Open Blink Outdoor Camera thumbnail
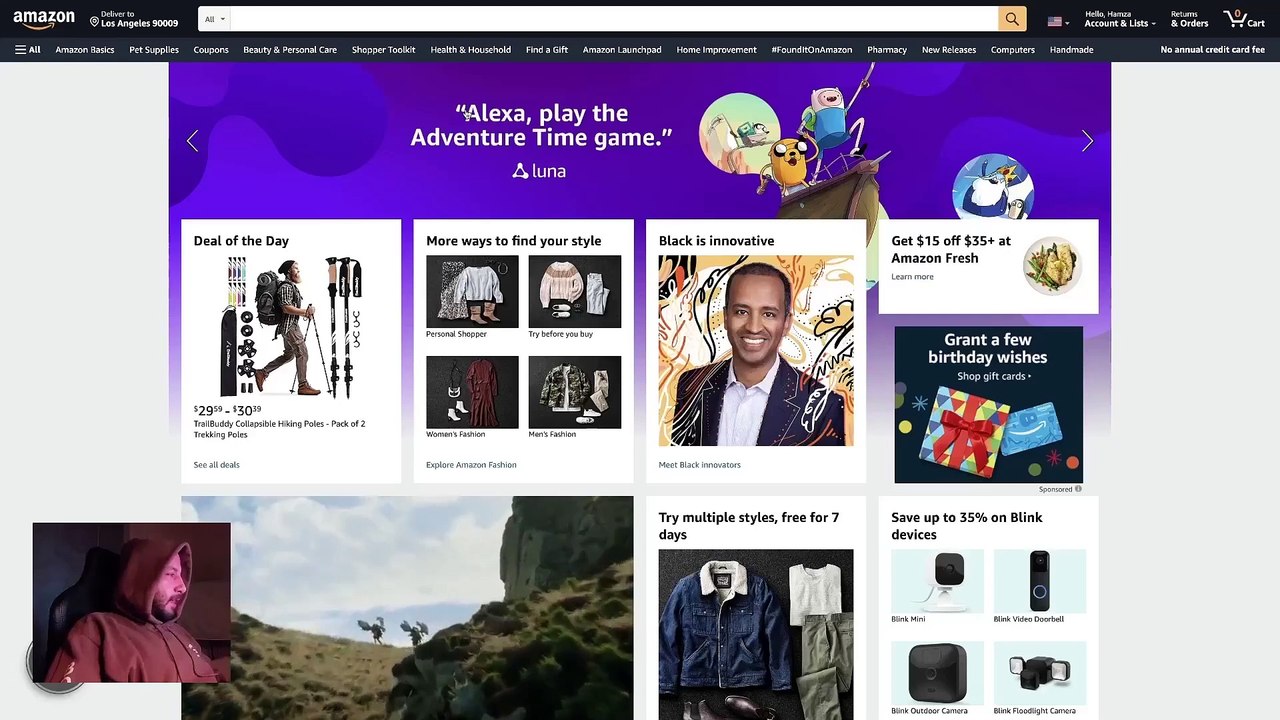 pyautogui.click(x=937, y=673)
